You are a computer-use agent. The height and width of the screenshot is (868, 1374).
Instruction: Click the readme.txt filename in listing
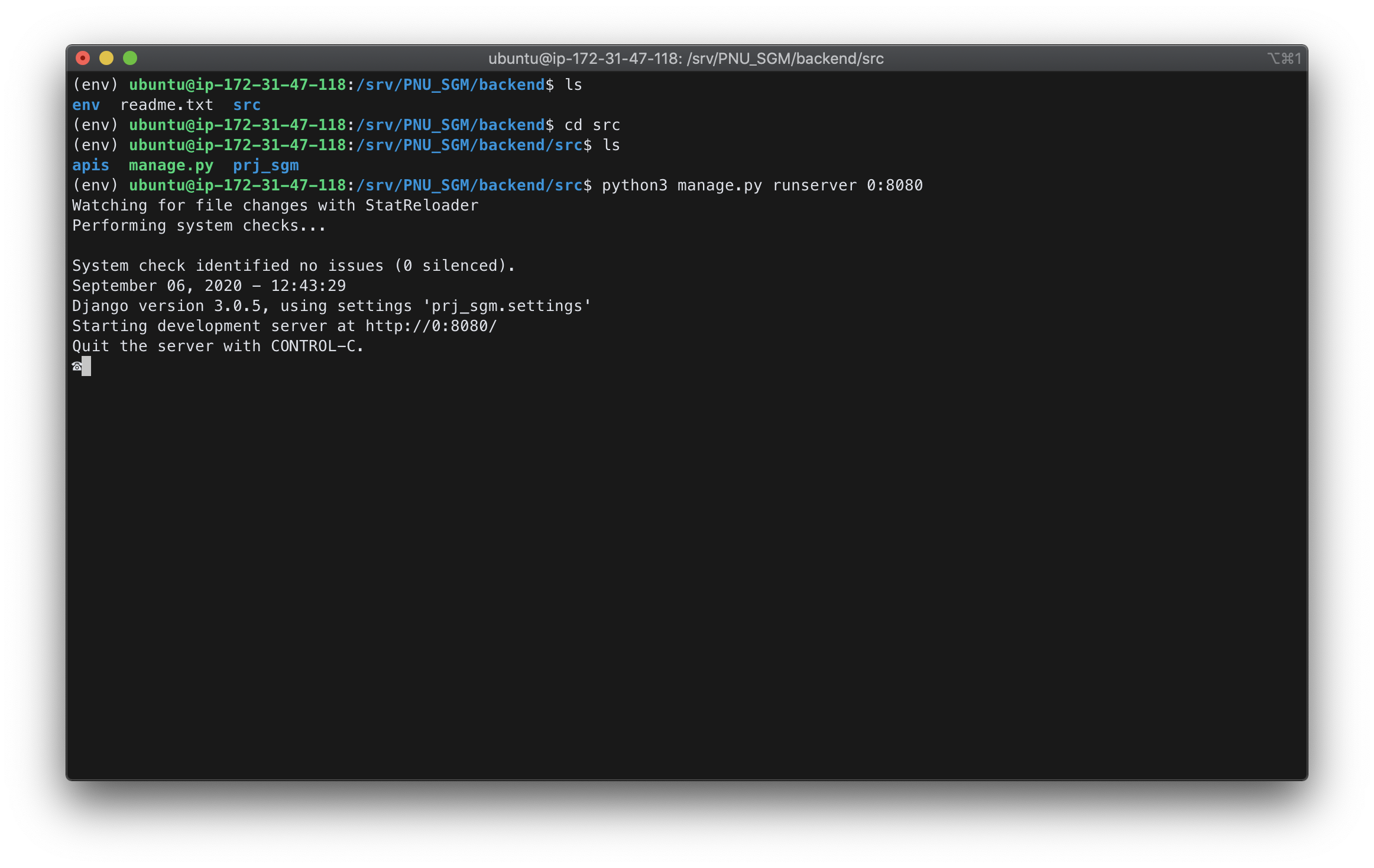click(167, 105)
